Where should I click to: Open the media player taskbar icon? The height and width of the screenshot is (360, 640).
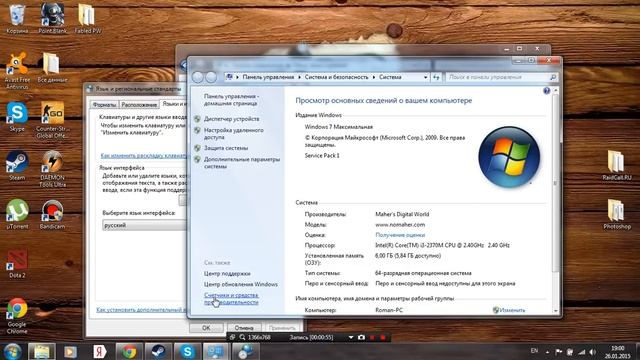(71, 352)
